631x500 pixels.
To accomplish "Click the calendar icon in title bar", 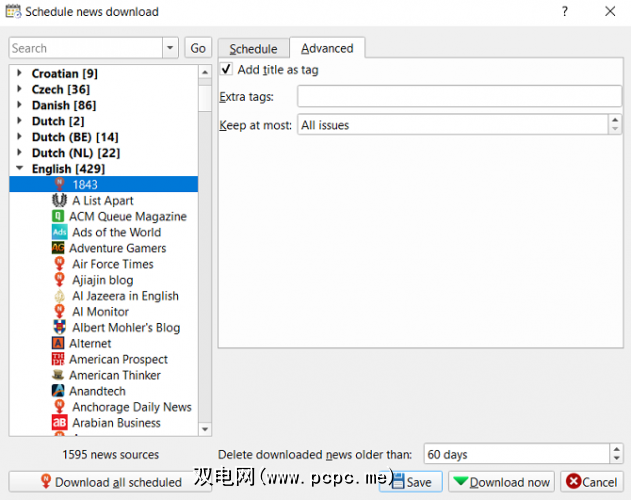I will tap(13, 11).
